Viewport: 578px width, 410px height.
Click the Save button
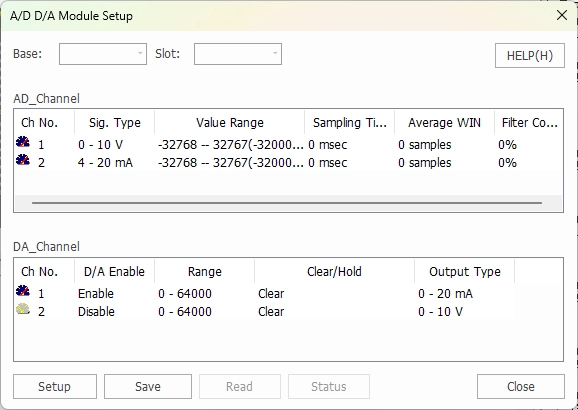pos(148,386)
